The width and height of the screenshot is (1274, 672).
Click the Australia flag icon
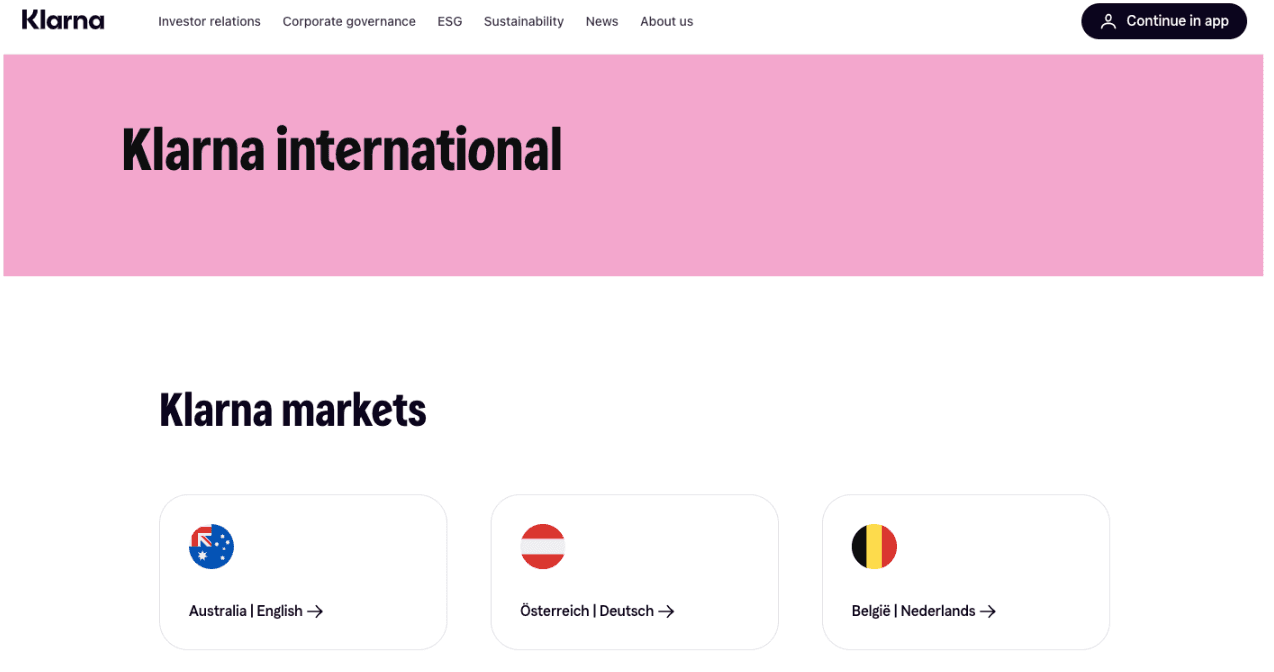[211, 547]
